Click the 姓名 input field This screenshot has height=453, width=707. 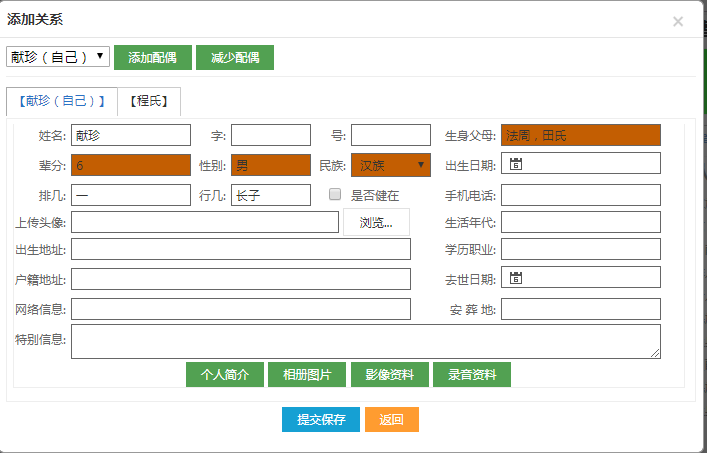tap(130, 135)
